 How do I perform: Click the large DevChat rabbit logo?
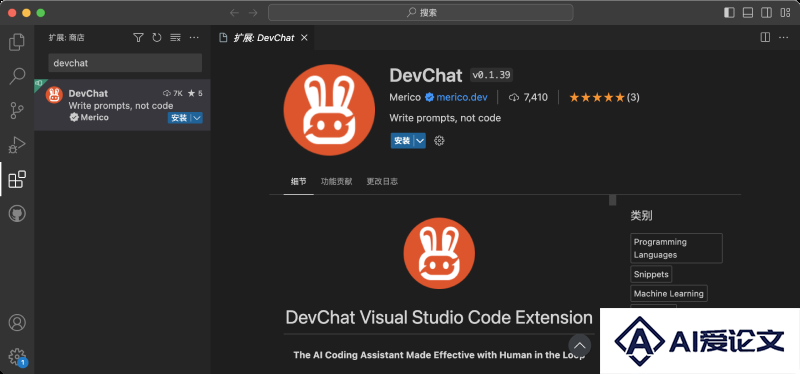(329, 109)
